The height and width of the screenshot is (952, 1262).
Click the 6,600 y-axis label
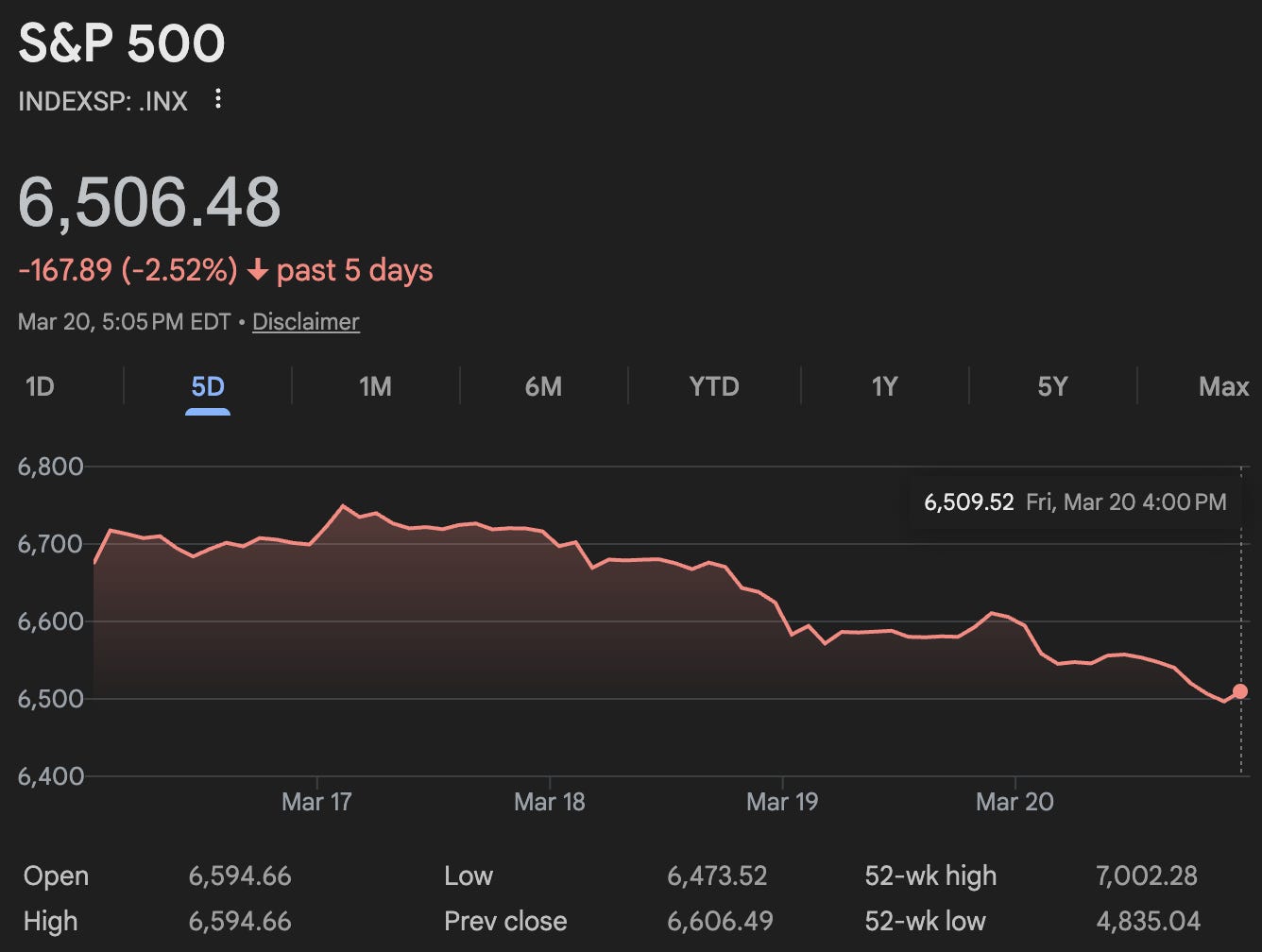pos(51,621)
